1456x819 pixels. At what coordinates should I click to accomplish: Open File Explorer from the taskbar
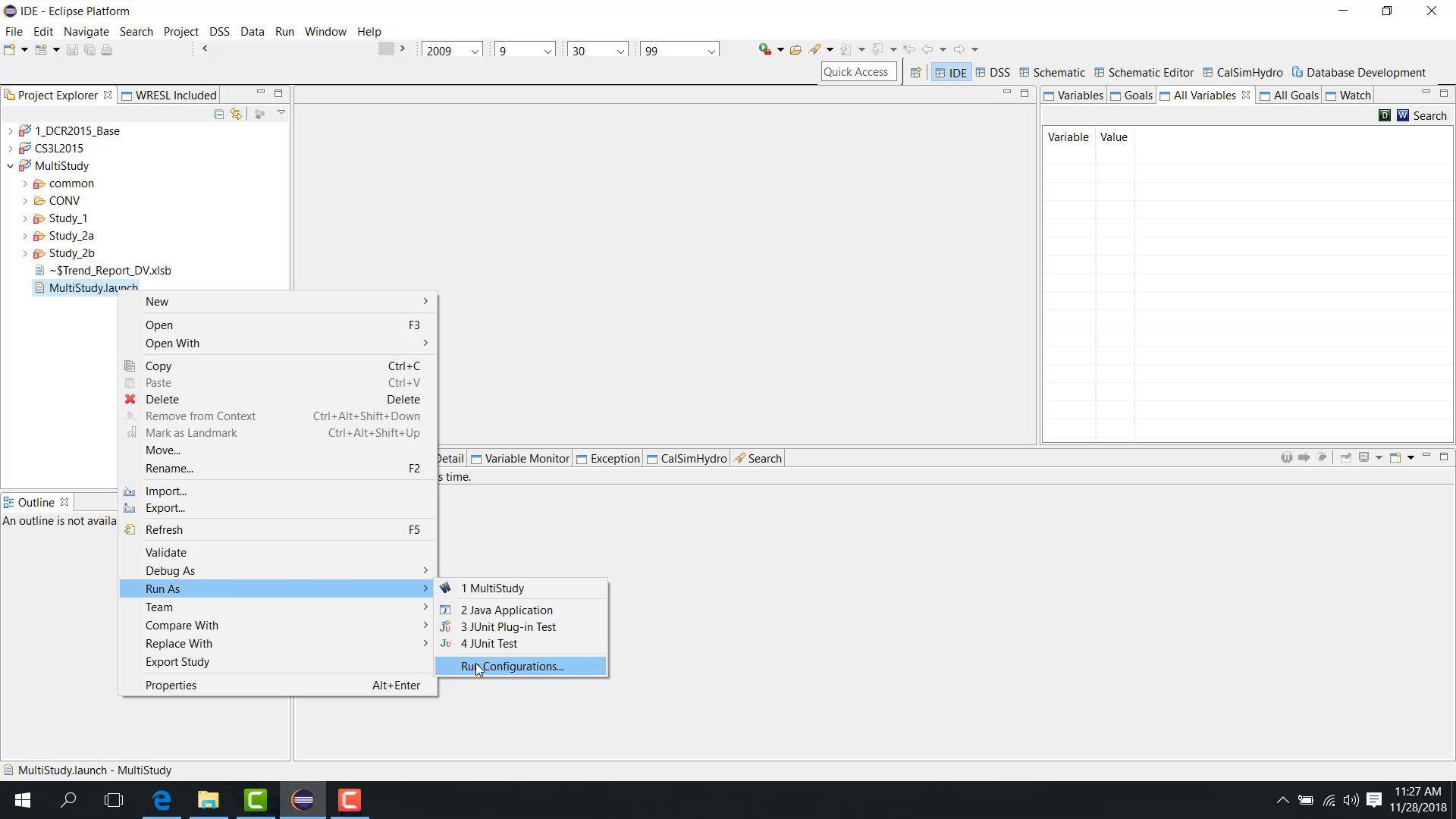pyautogui.click(x=209, y=800)
